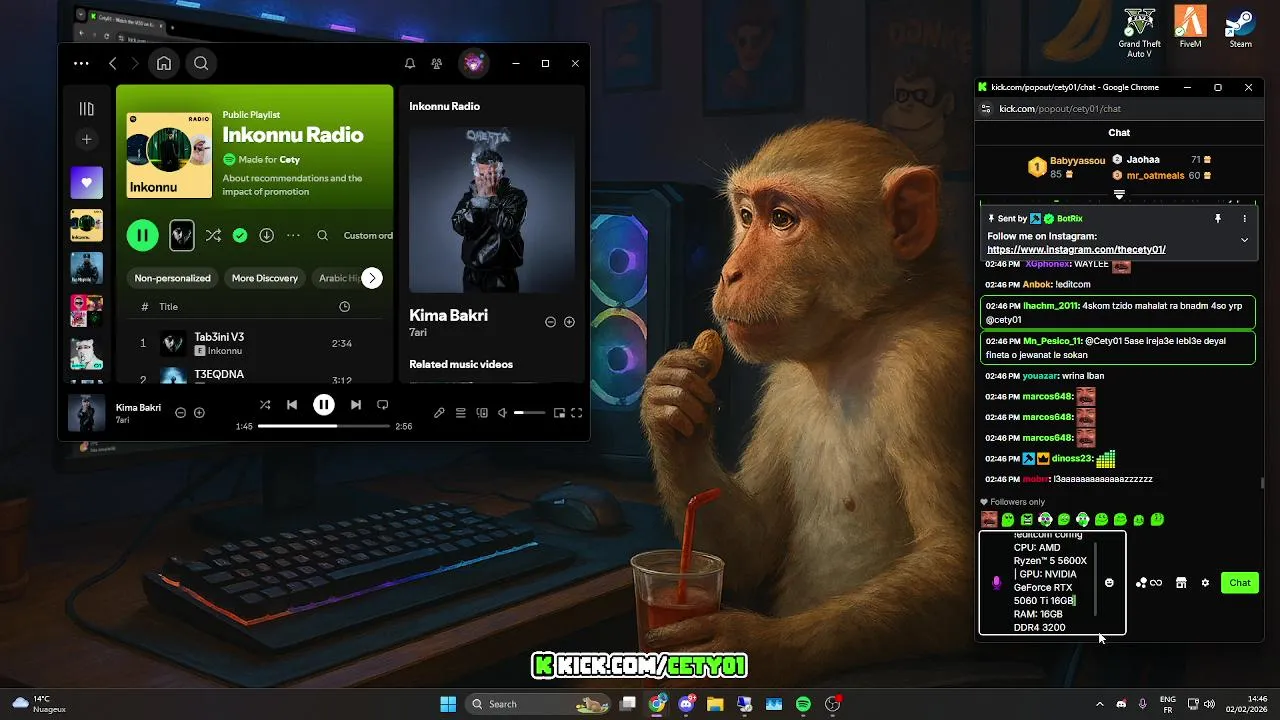
Task: Add playing song via plus in player bar
Action: 199,413
